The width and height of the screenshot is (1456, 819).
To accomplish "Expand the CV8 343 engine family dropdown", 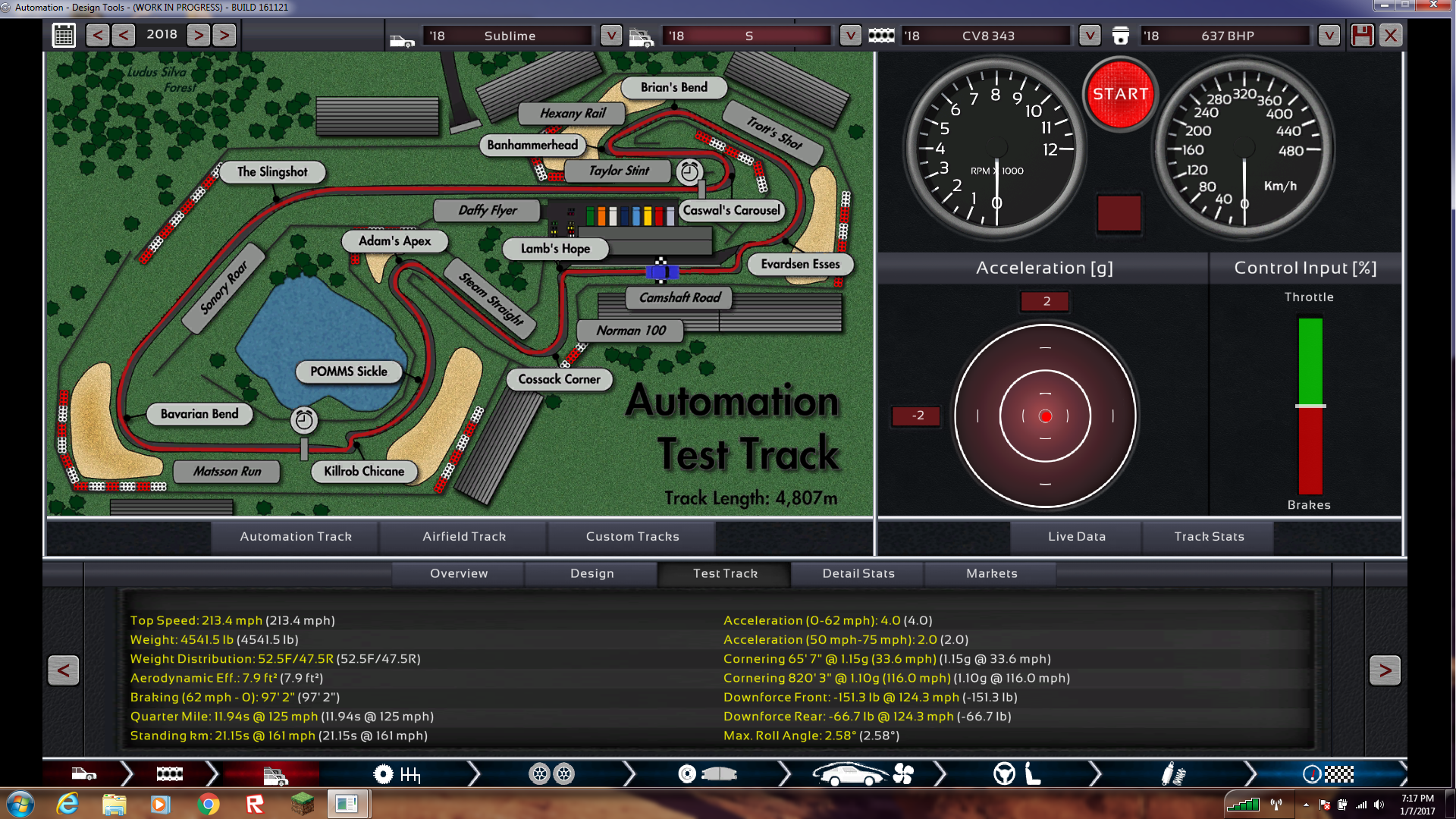I will [x=1089, y=36].
